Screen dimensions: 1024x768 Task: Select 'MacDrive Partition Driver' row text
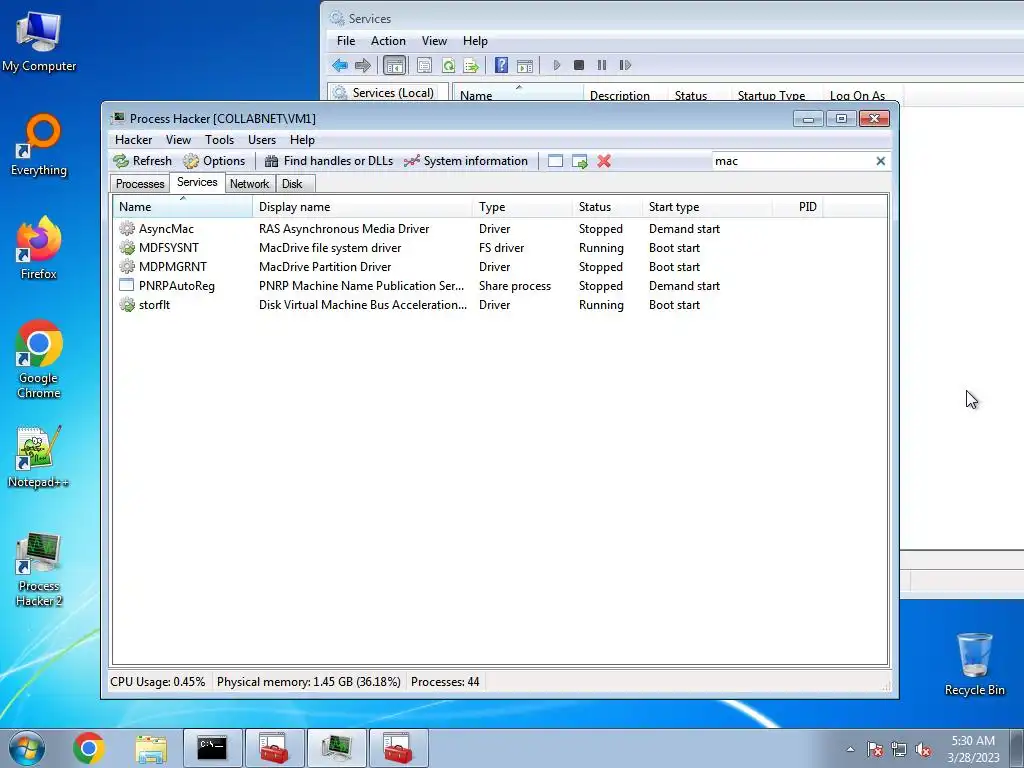(325, 266)
